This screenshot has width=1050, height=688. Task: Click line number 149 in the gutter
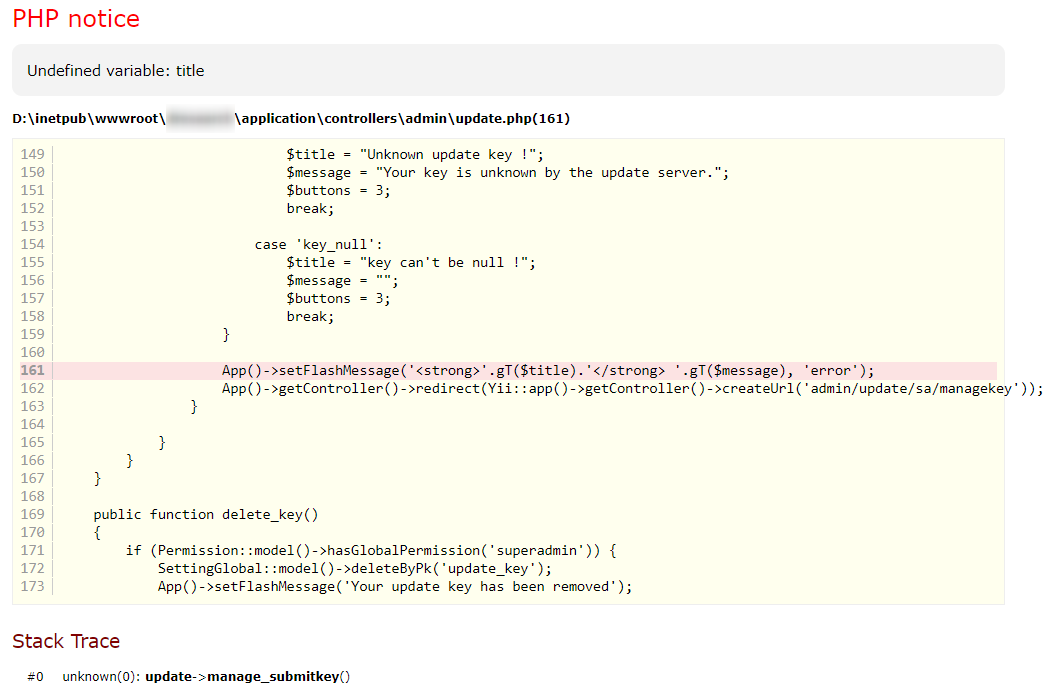click(x=32, y=154)
